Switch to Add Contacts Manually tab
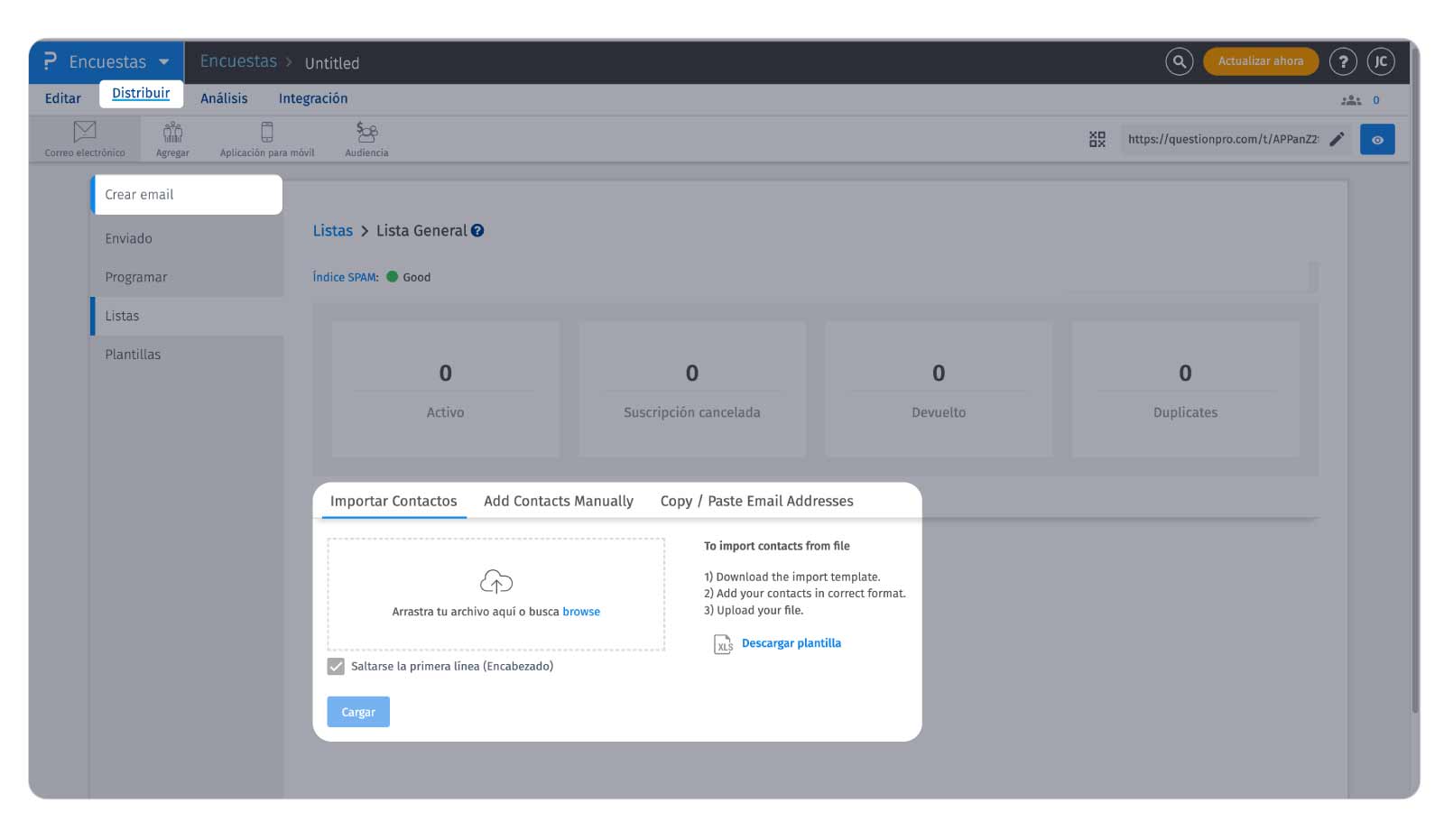 click(559, 501)
